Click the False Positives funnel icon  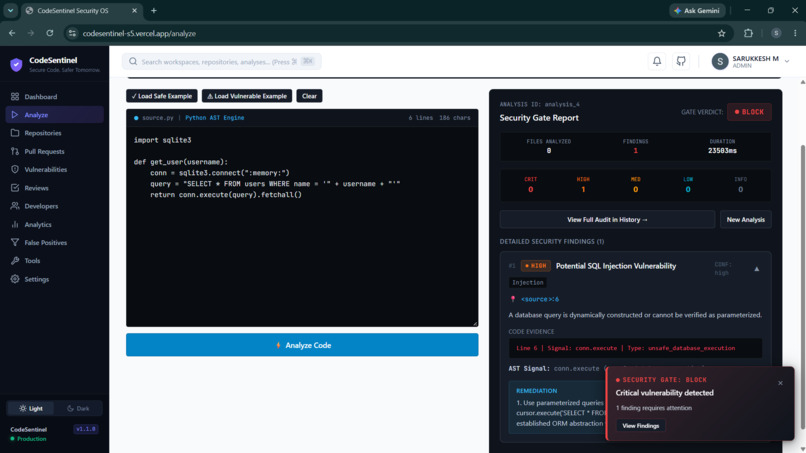[x=15, y=242]
